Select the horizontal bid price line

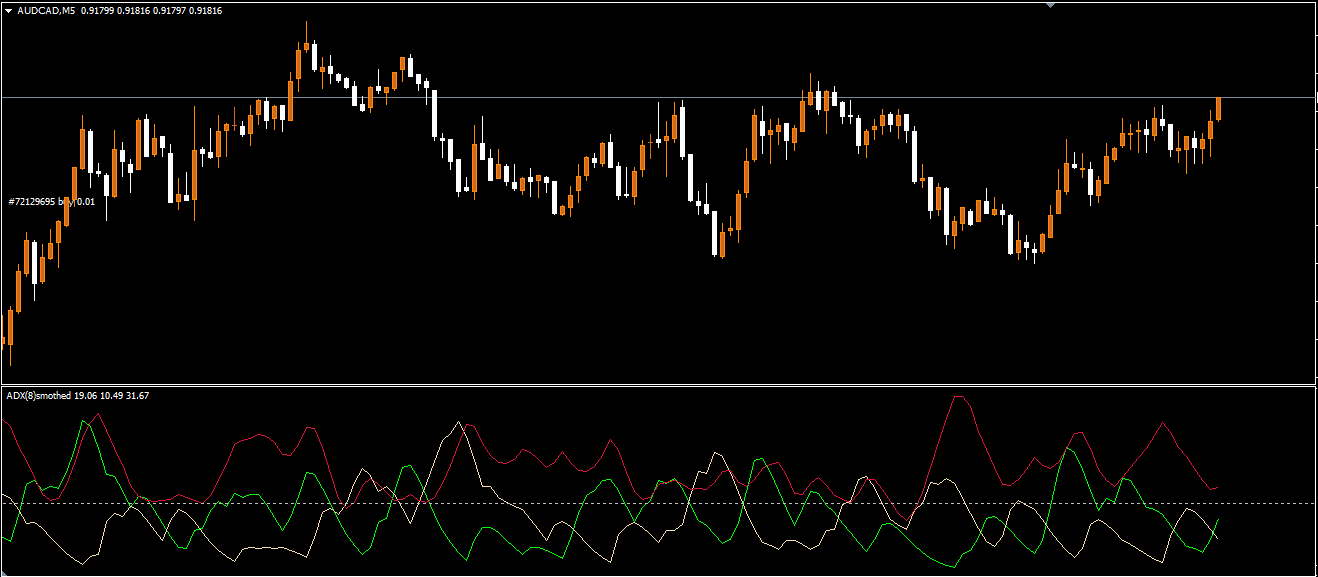pos(600,97)
